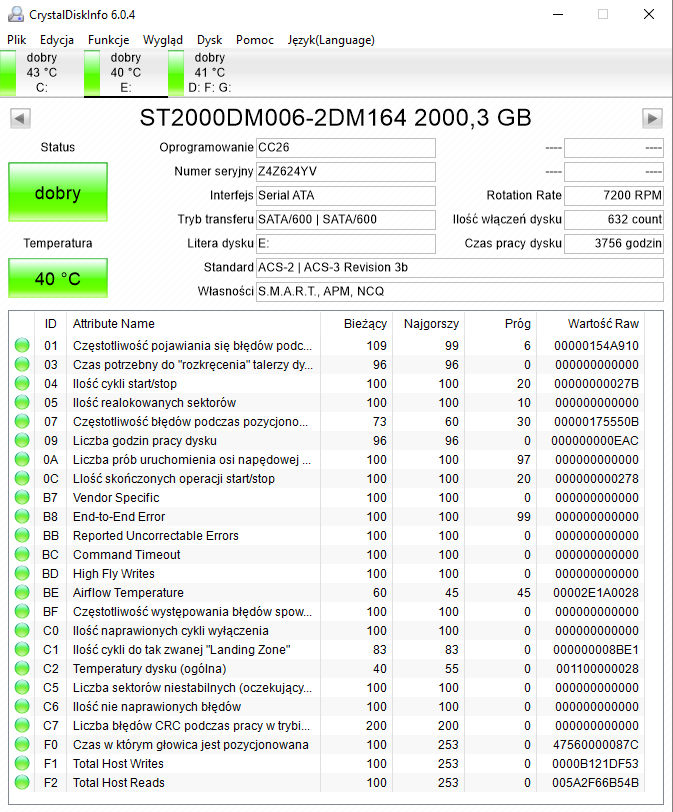The height and width of the screenshot is (812, 673).
Task: Select row 'Ilość realokowanych sektorów'
Action: point(327,402)
